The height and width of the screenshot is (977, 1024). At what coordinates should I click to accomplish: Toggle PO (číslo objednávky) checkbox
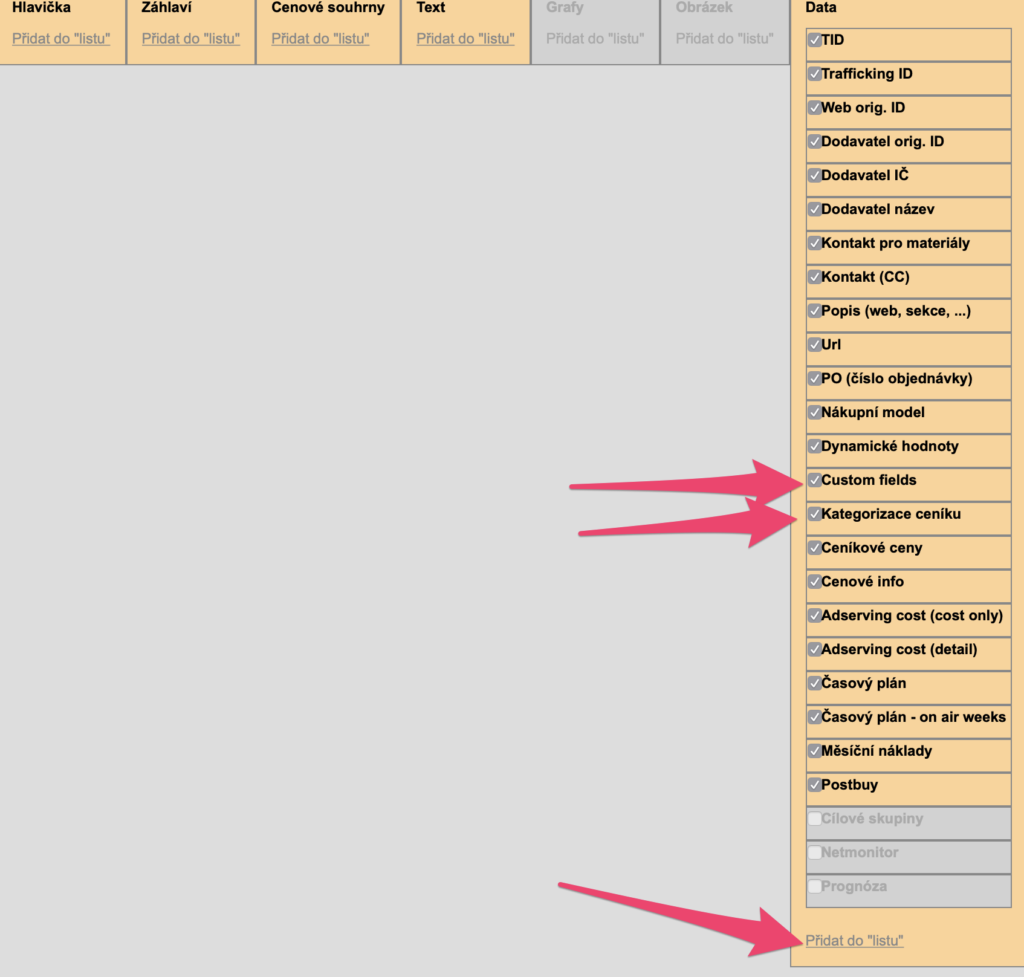814,379
